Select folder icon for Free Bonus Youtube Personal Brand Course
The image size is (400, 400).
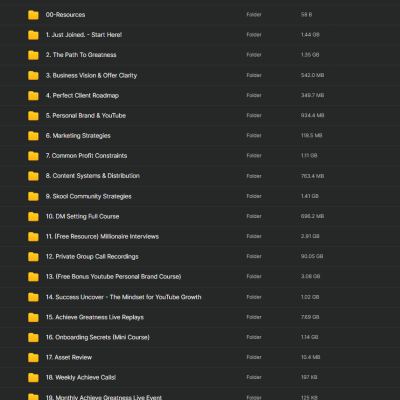click(x=33, y=277)
